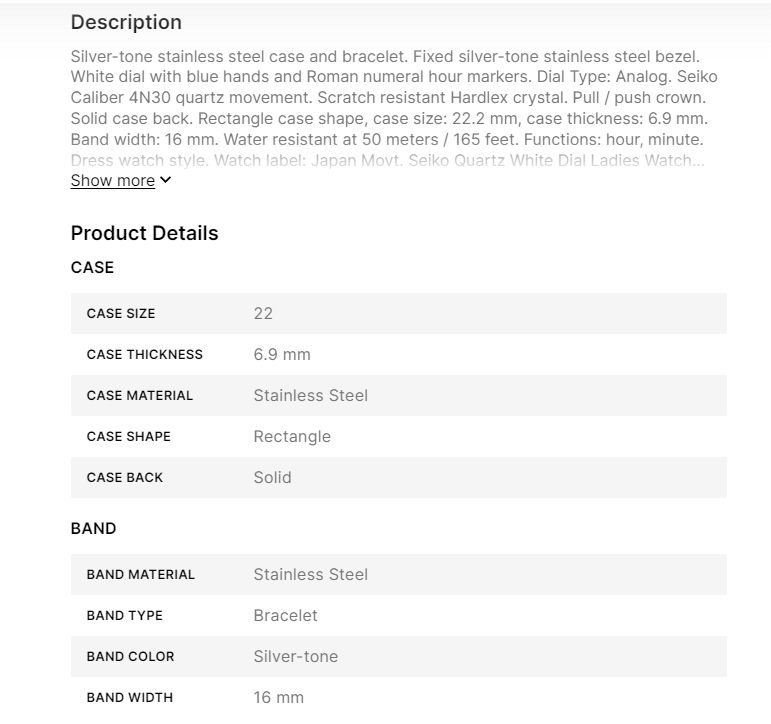The width and height of the screenshot is (771, 724).
Task: Click the Show more link
Action: point(112,181)
